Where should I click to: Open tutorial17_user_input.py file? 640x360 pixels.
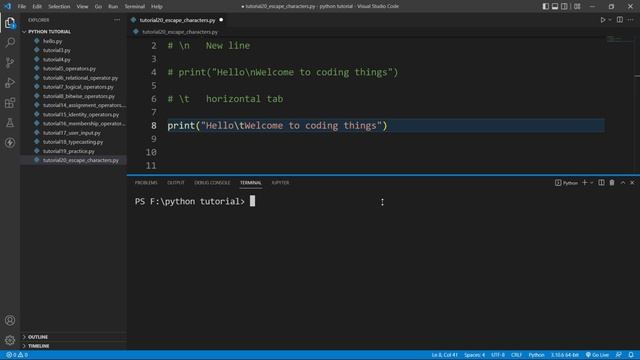72,133
